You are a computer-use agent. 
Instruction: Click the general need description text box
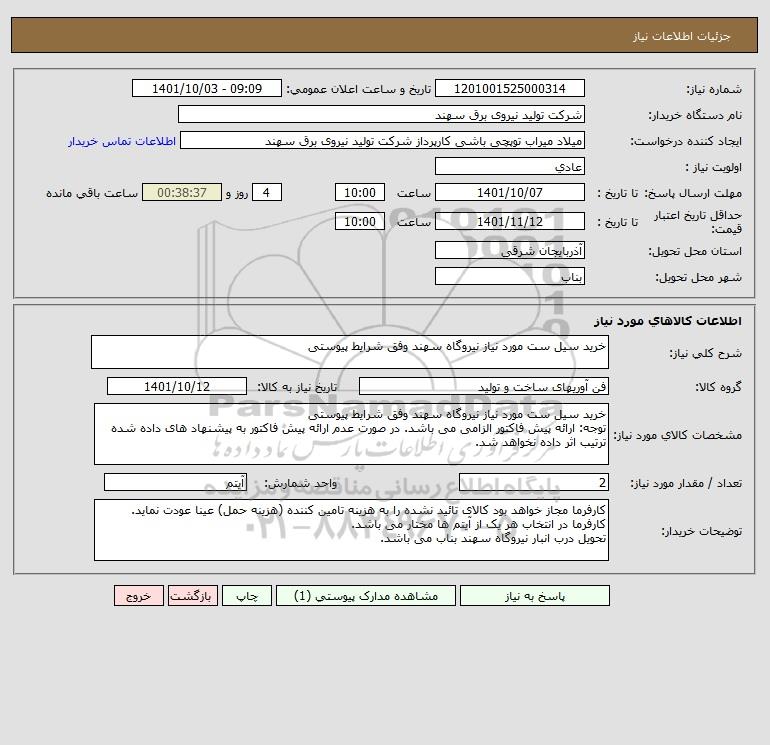(x=350, y=352)
